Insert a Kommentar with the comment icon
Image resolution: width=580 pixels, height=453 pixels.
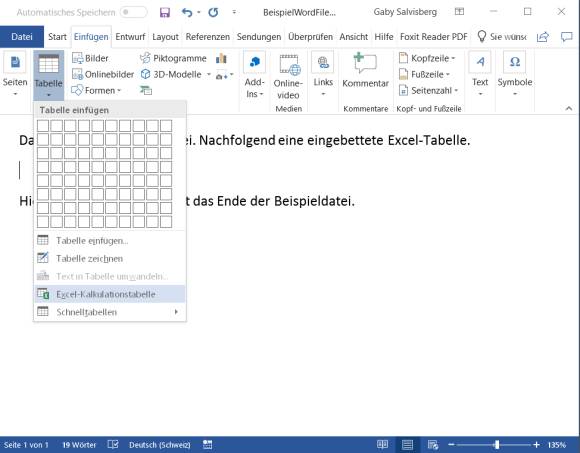(365, 71)
